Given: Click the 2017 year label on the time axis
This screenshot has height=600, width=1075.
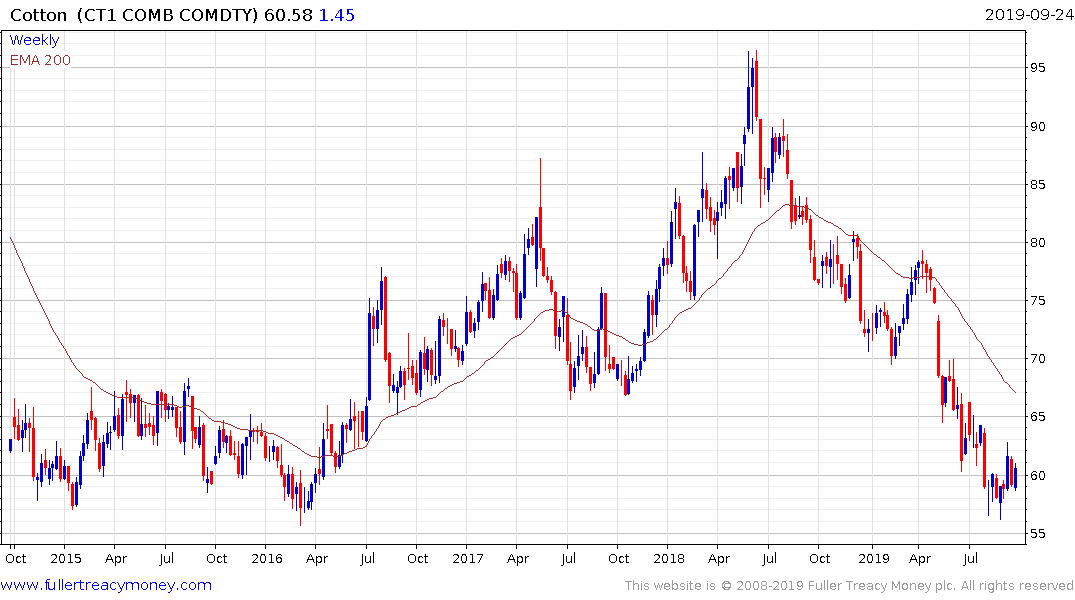Looking at the screenshot, I should pos(468,559).
